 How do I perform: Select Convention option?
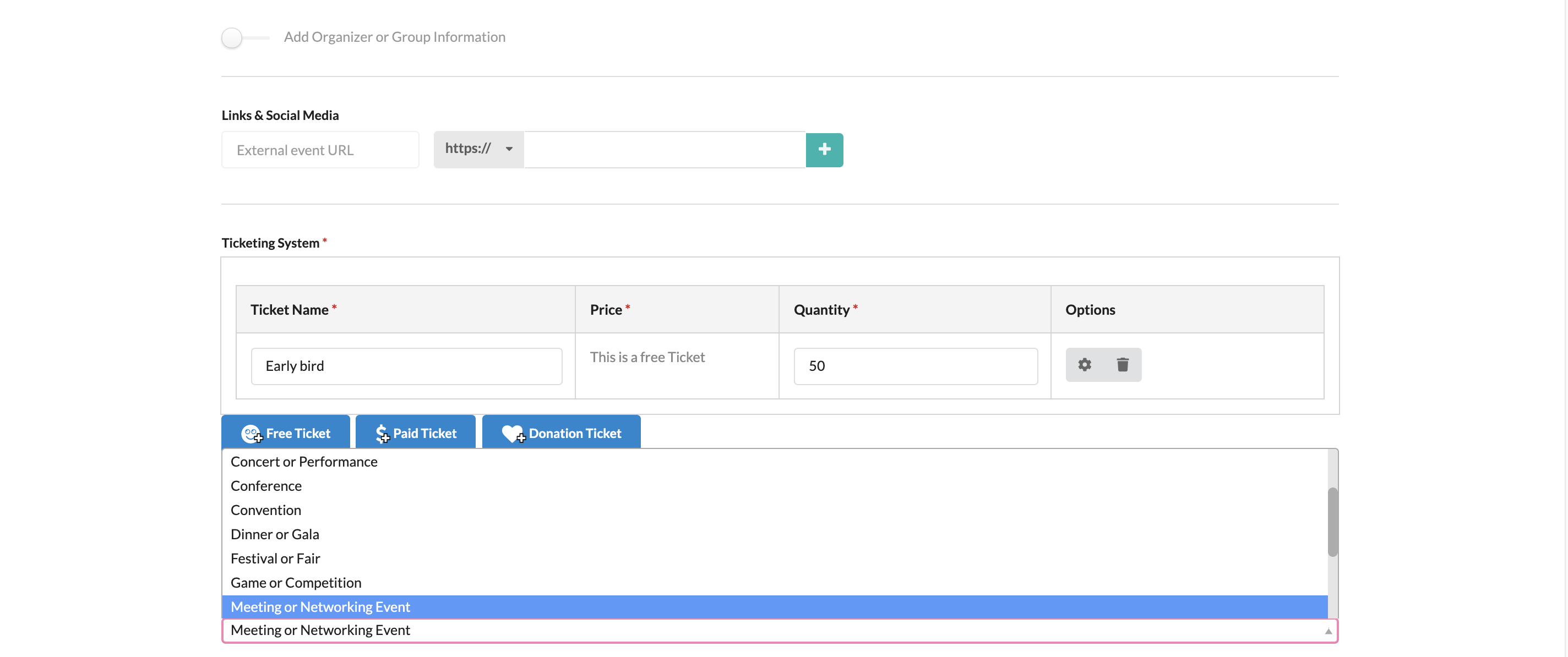tap(774, 511)
